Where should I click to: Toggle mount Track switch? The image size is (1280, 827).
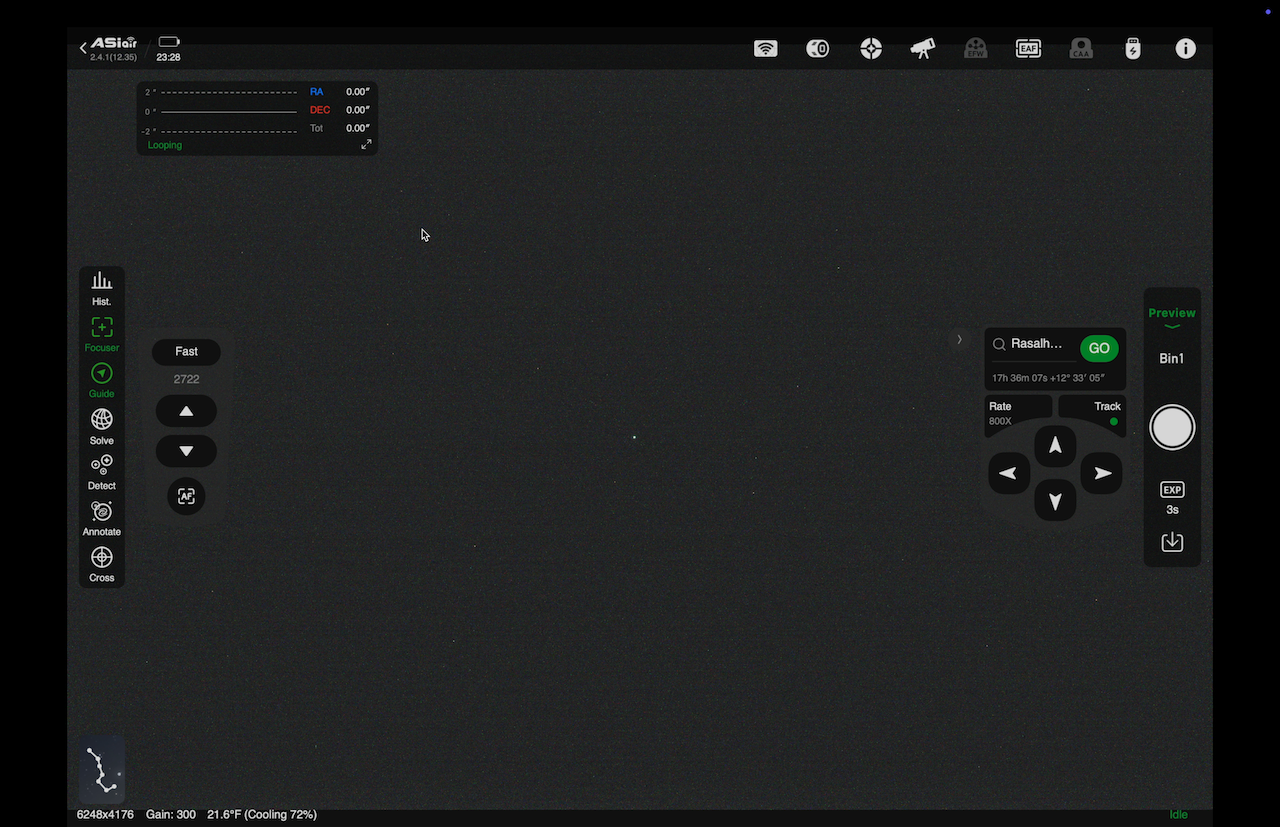(x=1092, y=413)
